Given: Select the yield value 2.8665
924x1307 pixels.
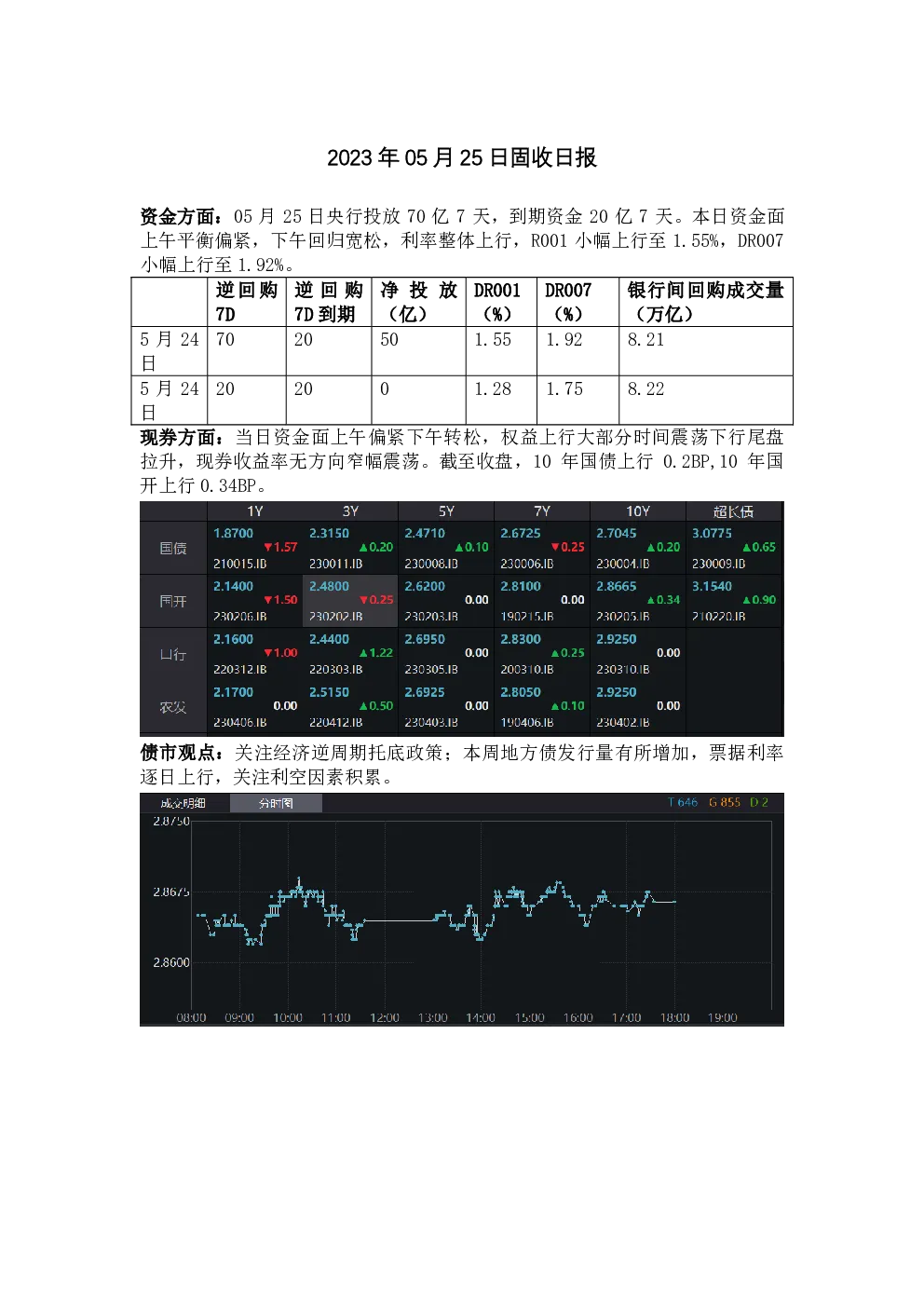Looking at the screenshot, I should pos(617,587).
